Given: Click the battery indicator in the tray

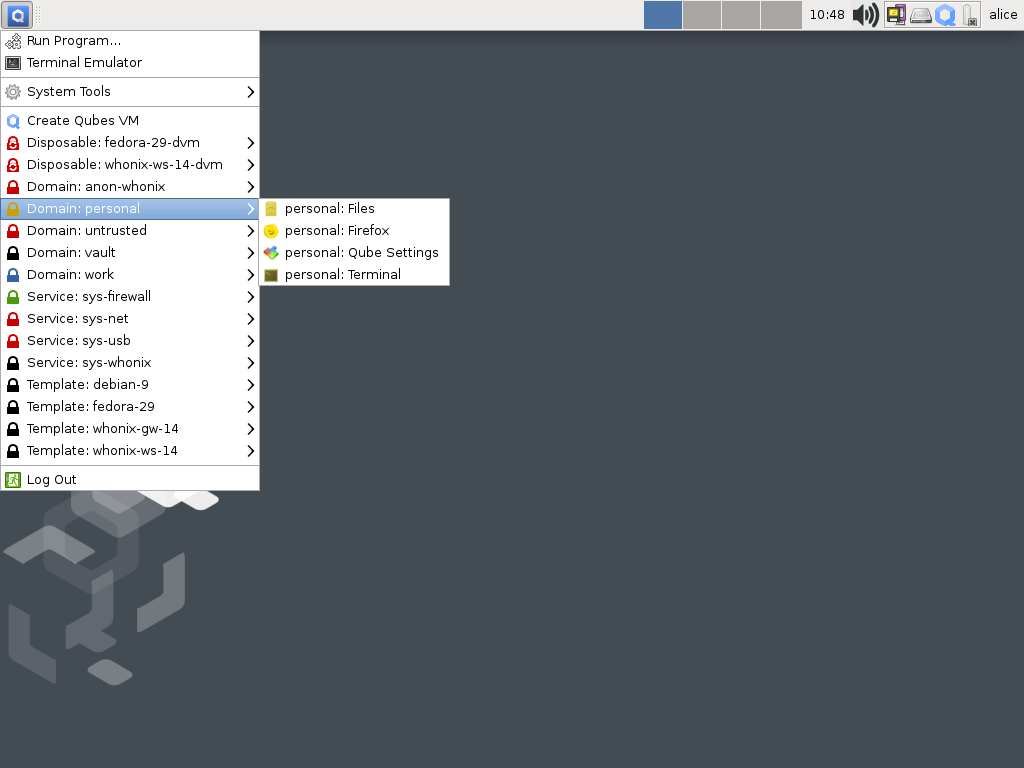Looking at the screenshot, I should (x=968, y=14).
